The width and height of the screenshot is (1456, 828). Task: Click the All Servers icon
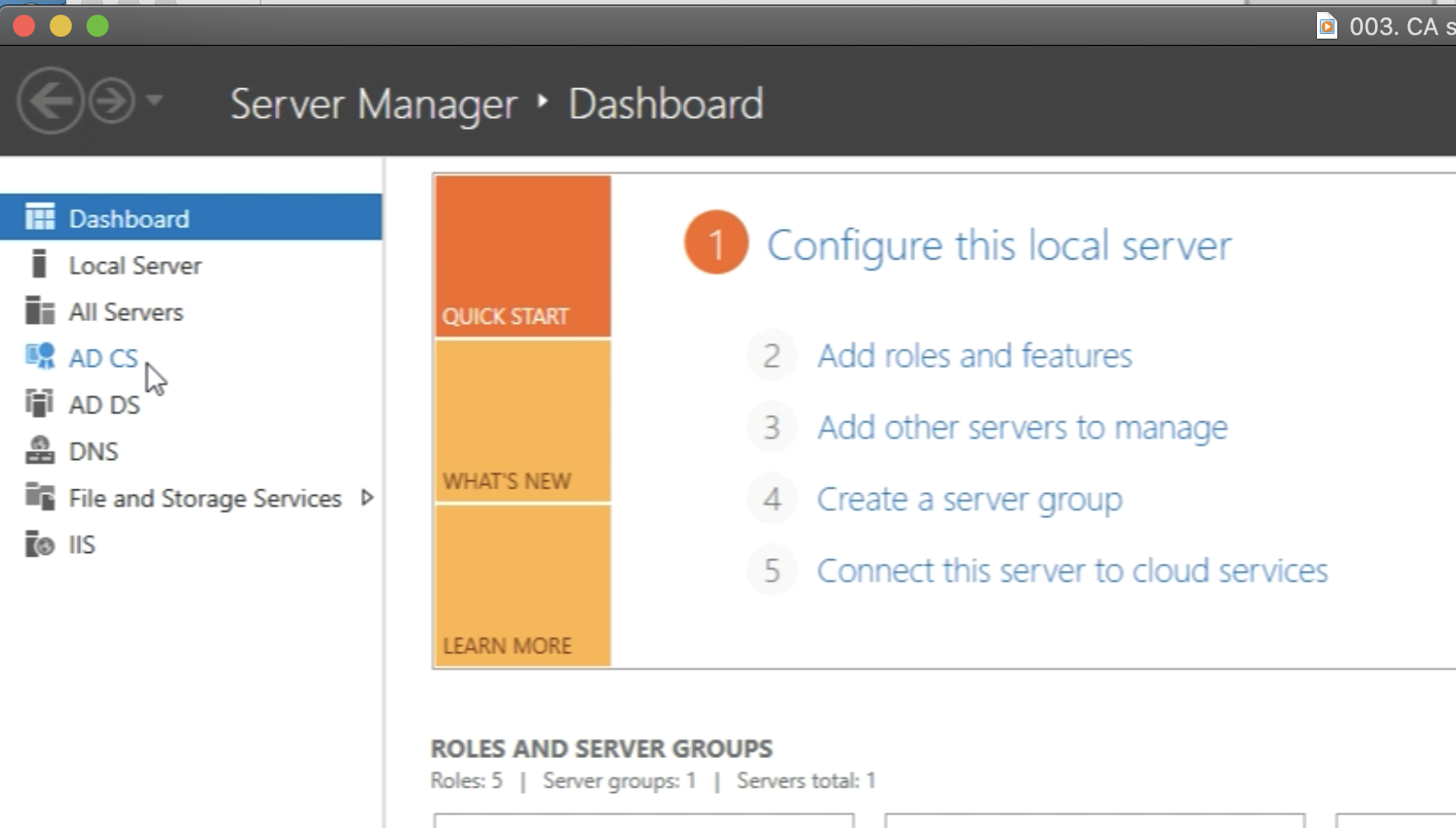tap(40, 312)
